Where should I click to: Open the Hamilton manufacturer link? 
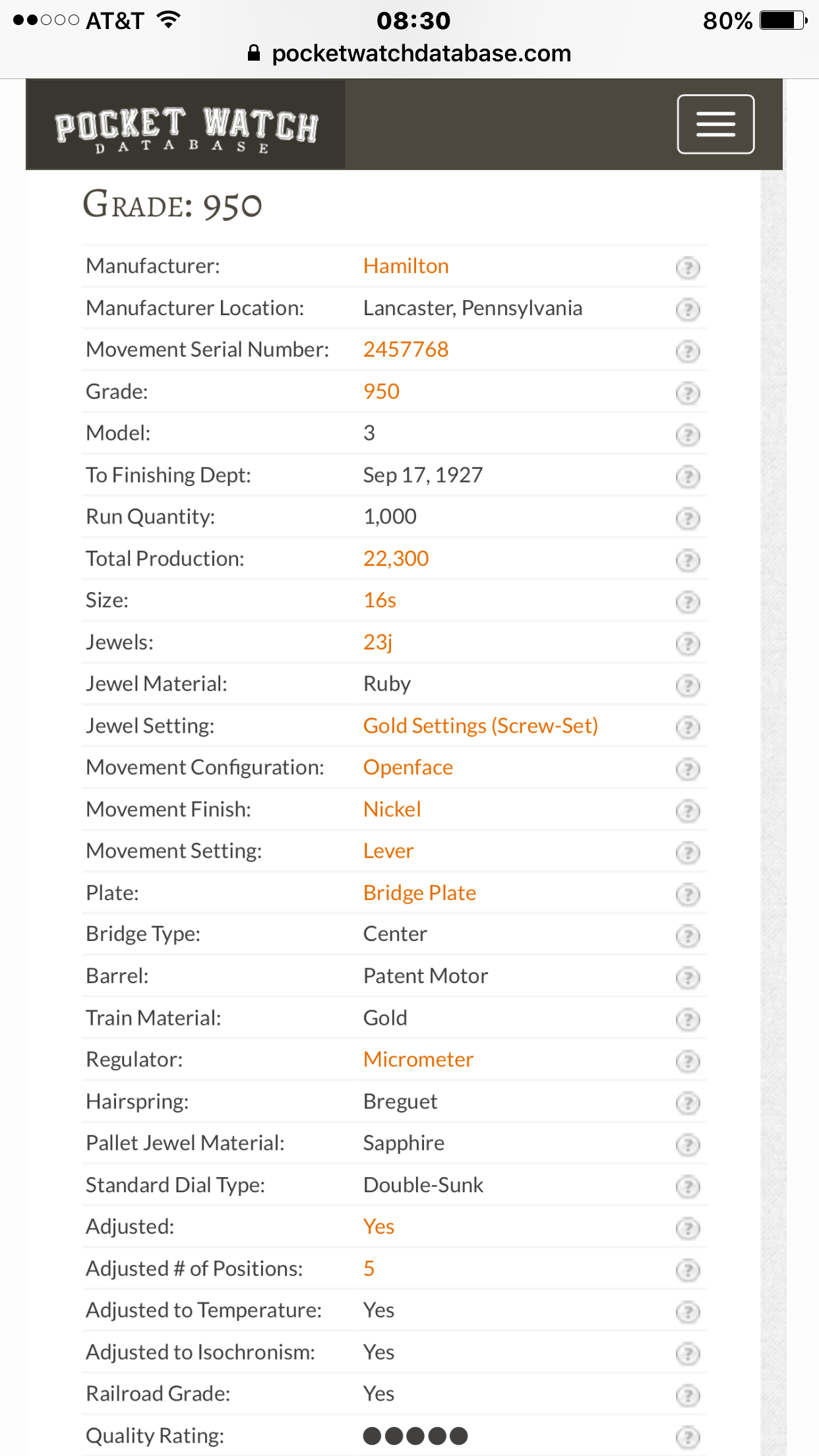click(406, 266)
